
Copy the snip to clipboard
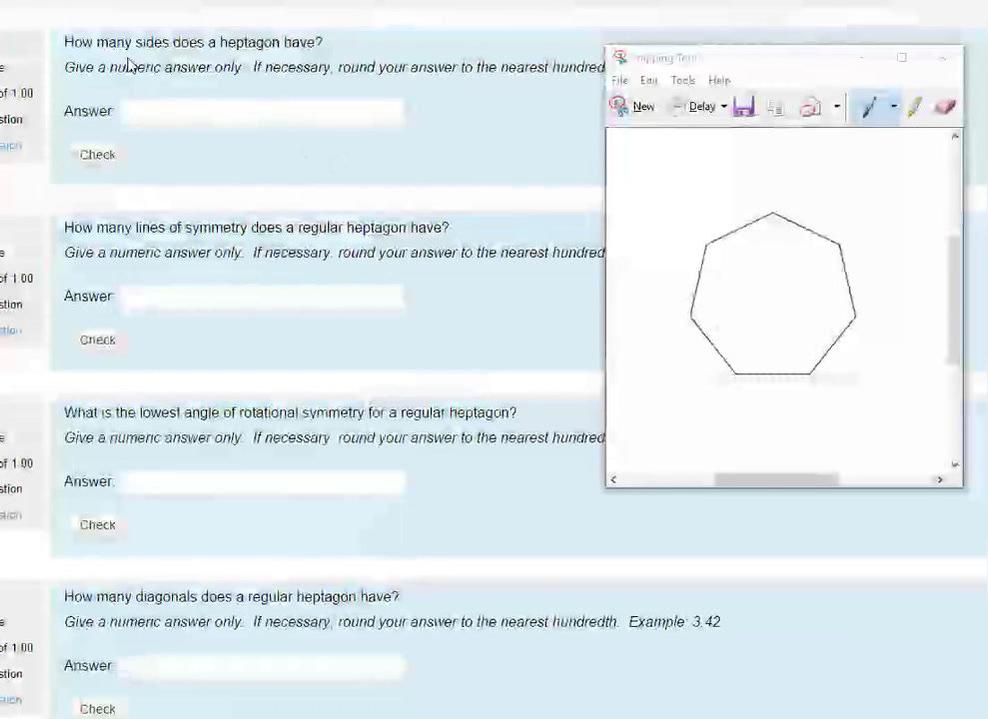[x=775, y=107]
